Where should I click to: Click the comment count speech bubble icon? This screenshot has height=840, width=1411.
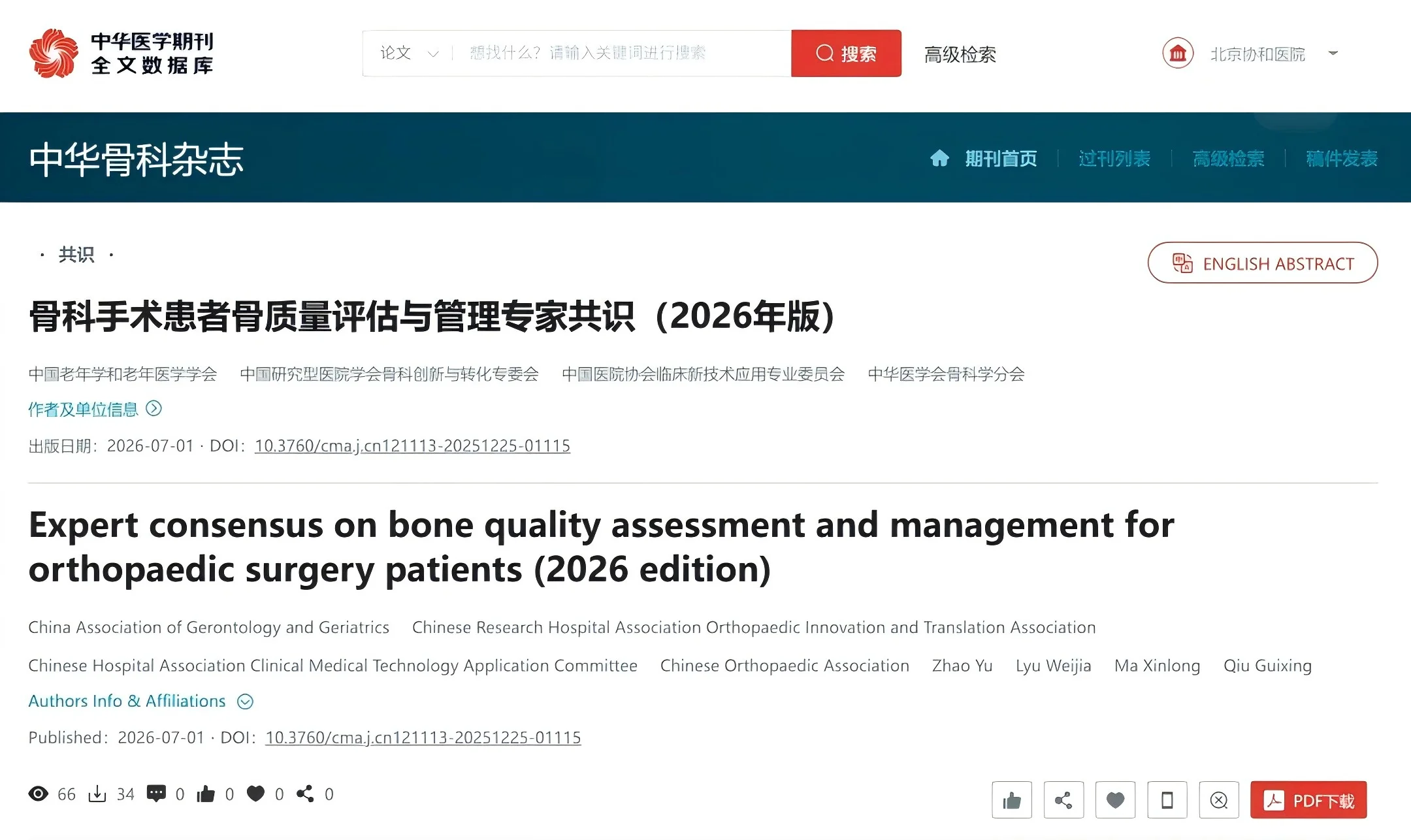(x=156, y=794)
